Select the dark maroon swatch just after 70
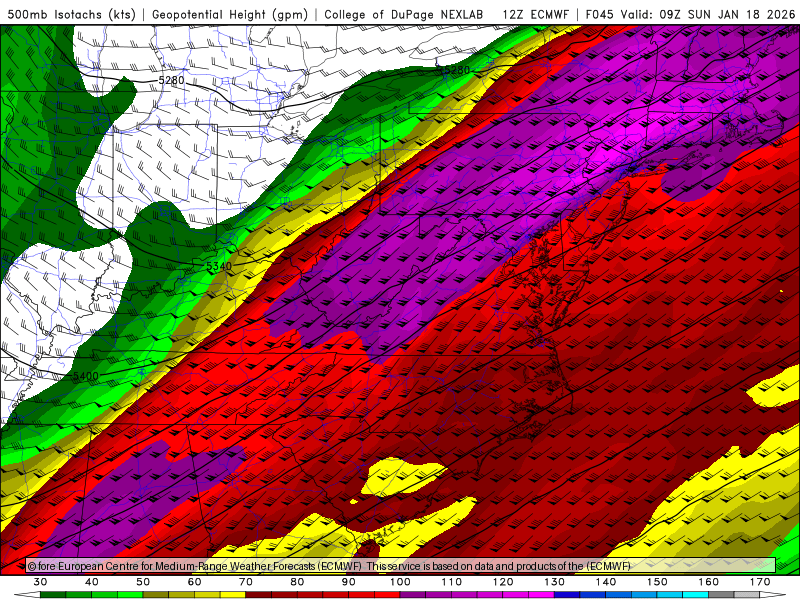This screenshot has width=800, height=600. point(259,595)
